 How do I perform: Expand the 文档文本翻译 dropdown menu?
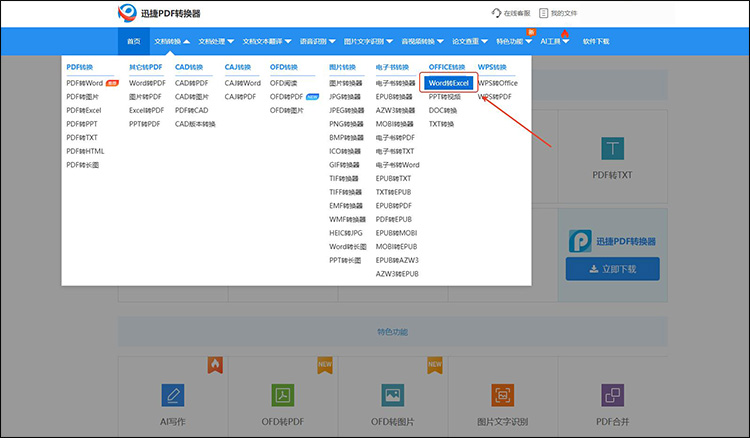click(x=266, y=42)
